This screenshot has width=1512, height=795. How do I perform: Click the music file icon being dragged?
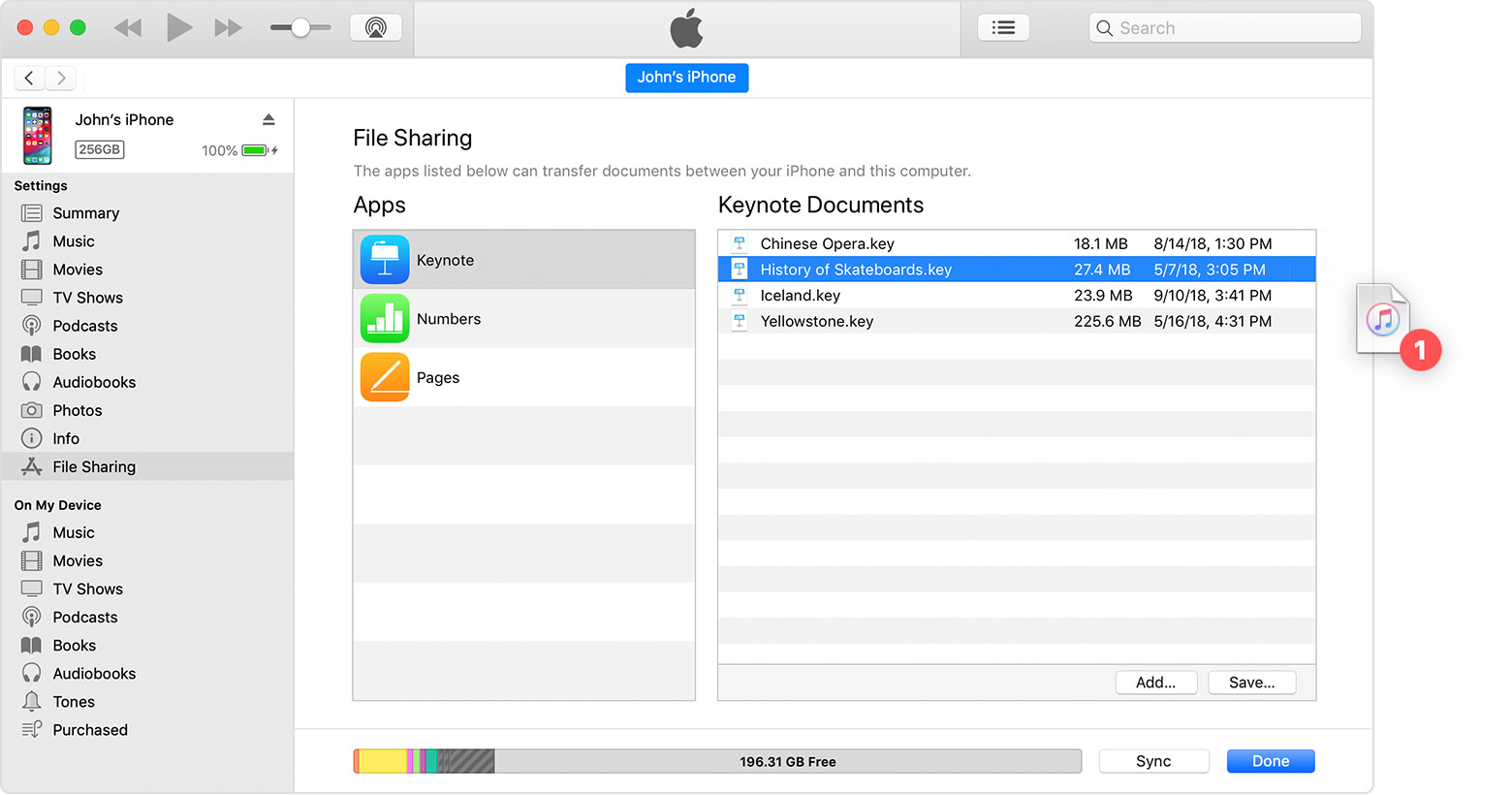point(1382,318)
